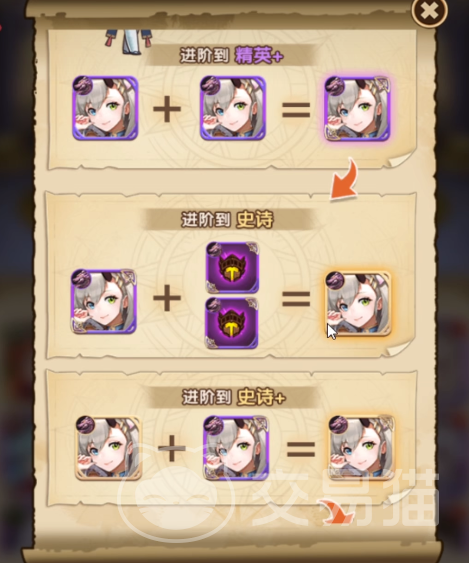Follow the orange arrow to 史诗 step

click(344, 178)
